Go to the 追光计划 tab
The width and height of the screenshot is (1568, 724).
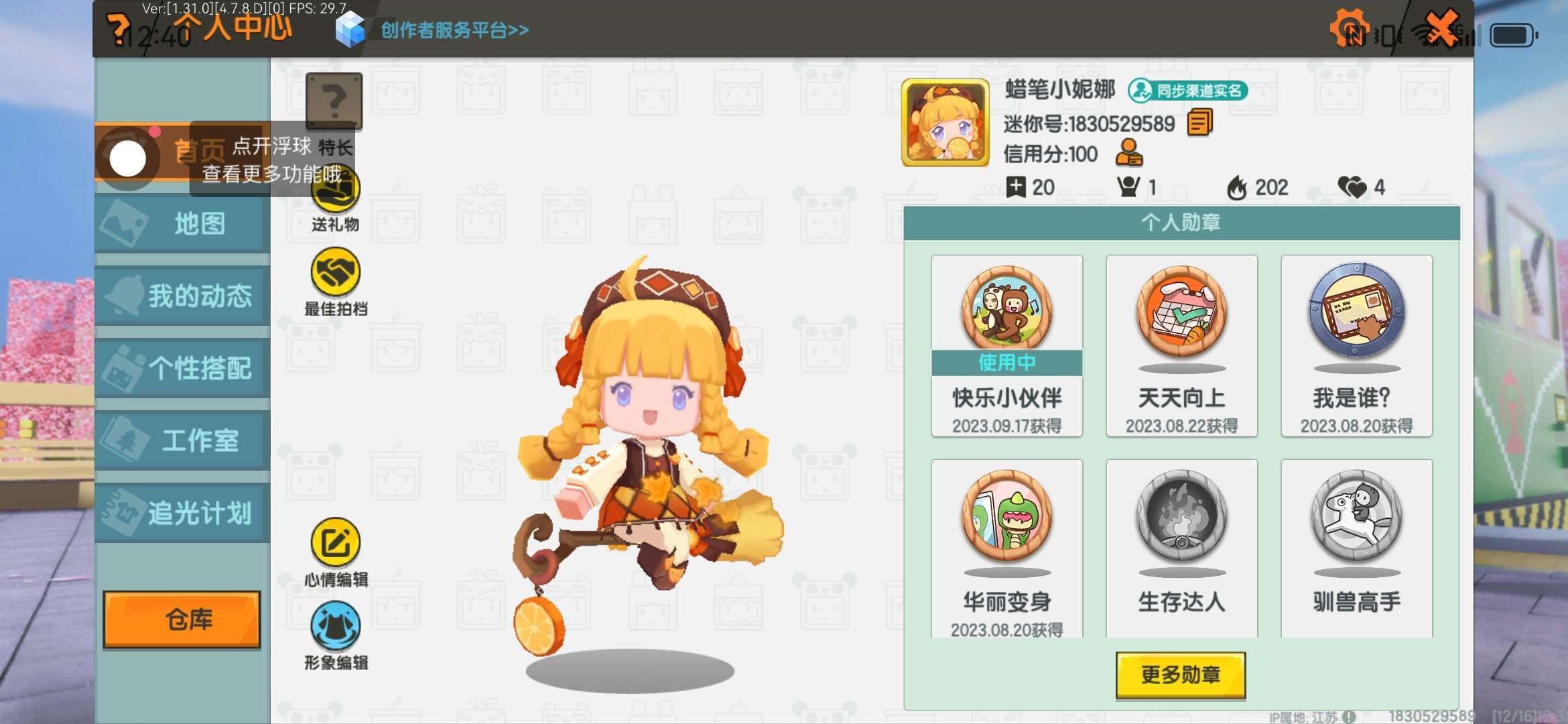click(x=182, y=513)
